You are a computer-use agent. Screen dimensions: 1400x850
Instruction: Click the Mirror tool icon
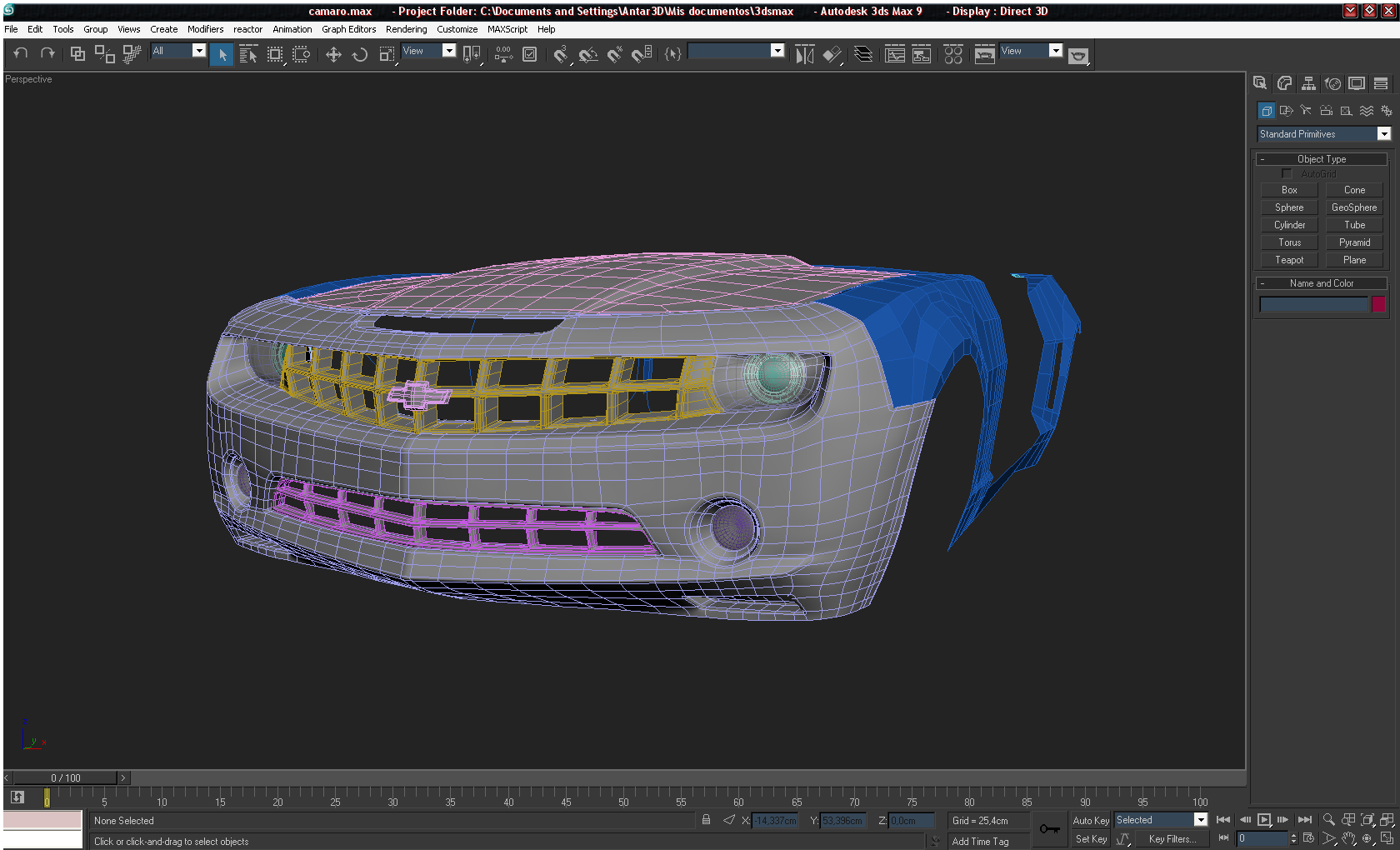click(x=804, y=54)
